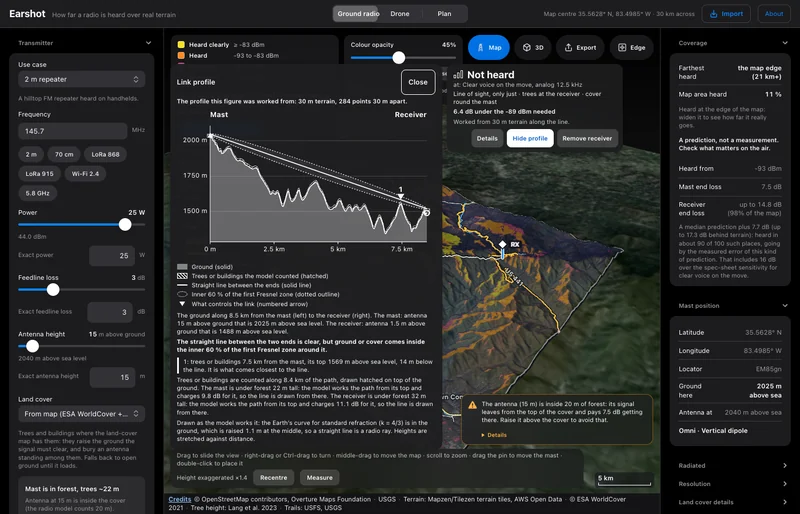
Task: Edit the Frequency input field
Action: pyautogui.click(x=72, y=131)
